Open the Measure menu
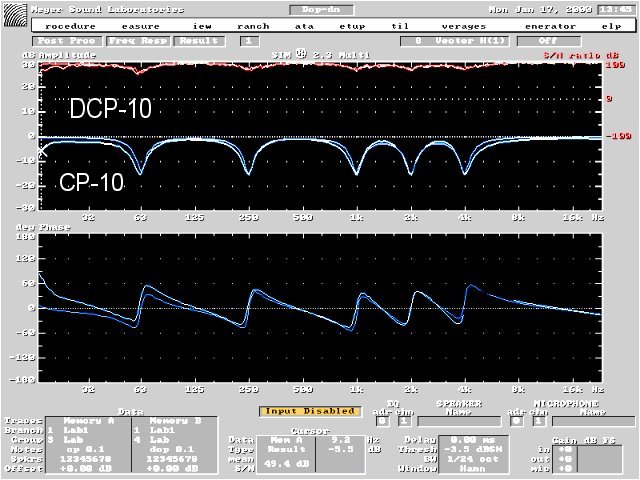 pyautogui.click(x=140, y=26)
